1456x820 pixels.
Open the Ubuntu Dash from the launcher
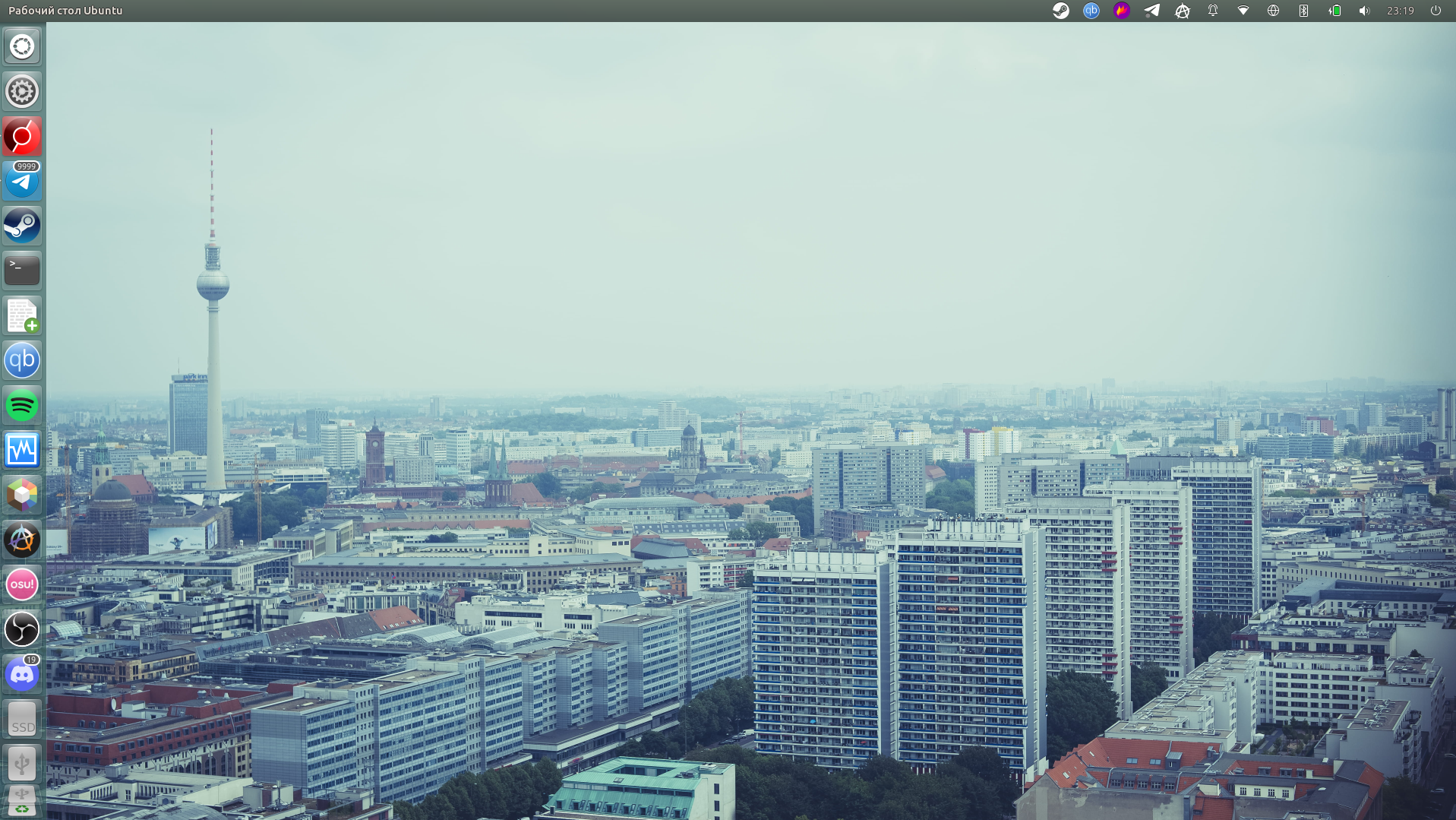(22, 46)
